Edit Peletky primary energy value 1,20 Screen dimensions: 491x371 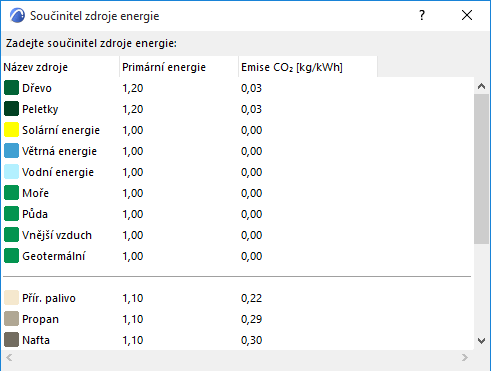[133, 109]
